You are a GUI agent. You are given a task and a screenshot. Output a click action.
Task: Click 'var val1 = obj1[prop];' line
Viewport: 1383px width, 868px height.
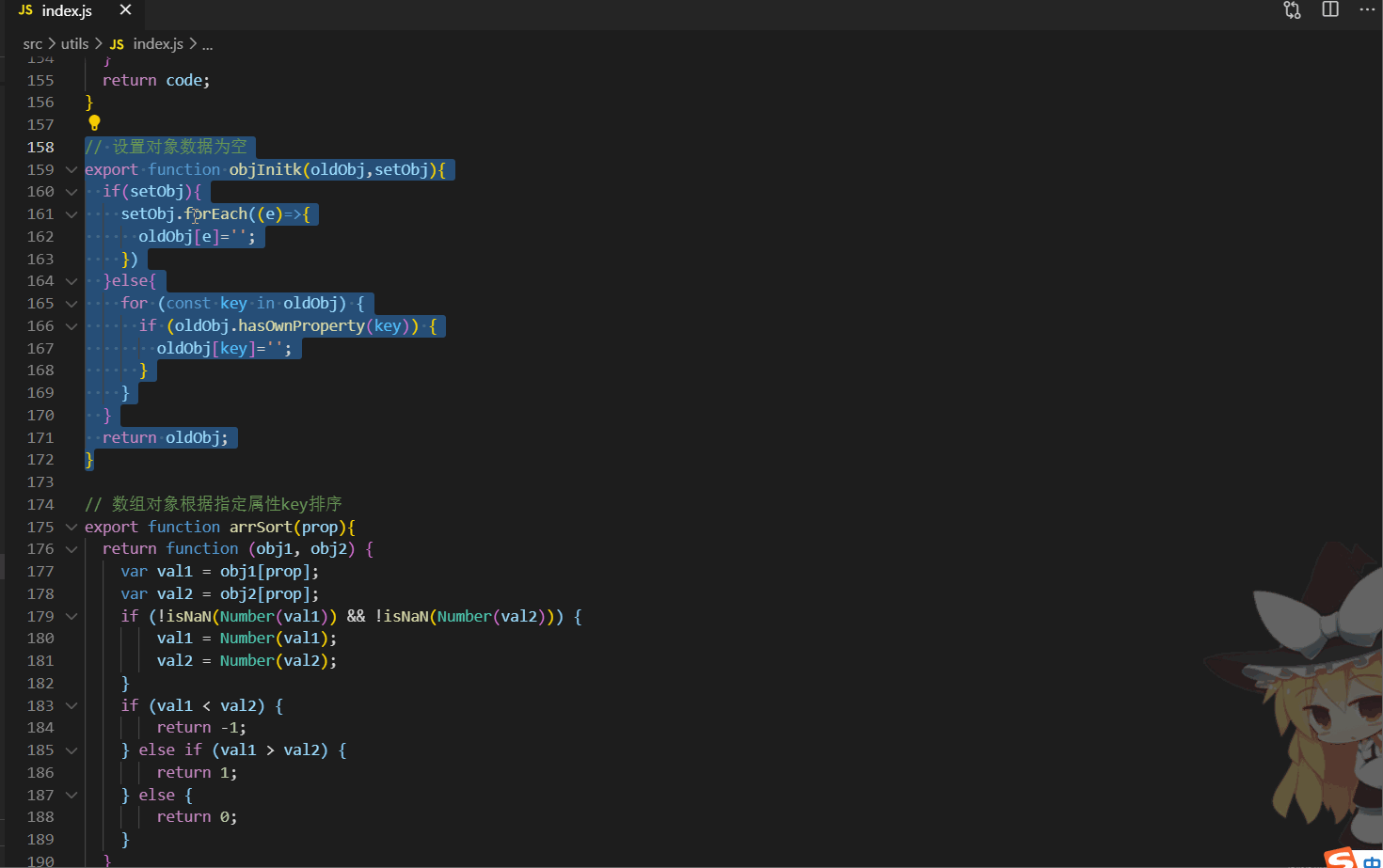(x=220, y=571)
